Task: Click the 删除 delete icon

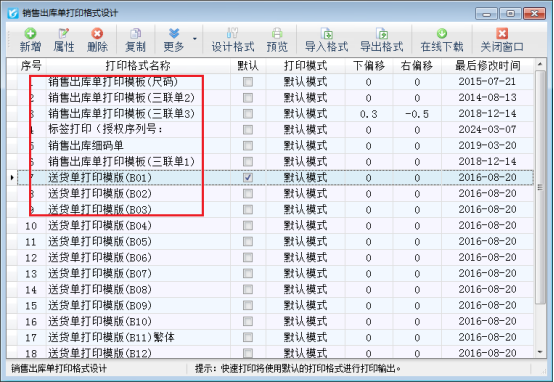Action: pyautogui.click(x=97, y=40)
